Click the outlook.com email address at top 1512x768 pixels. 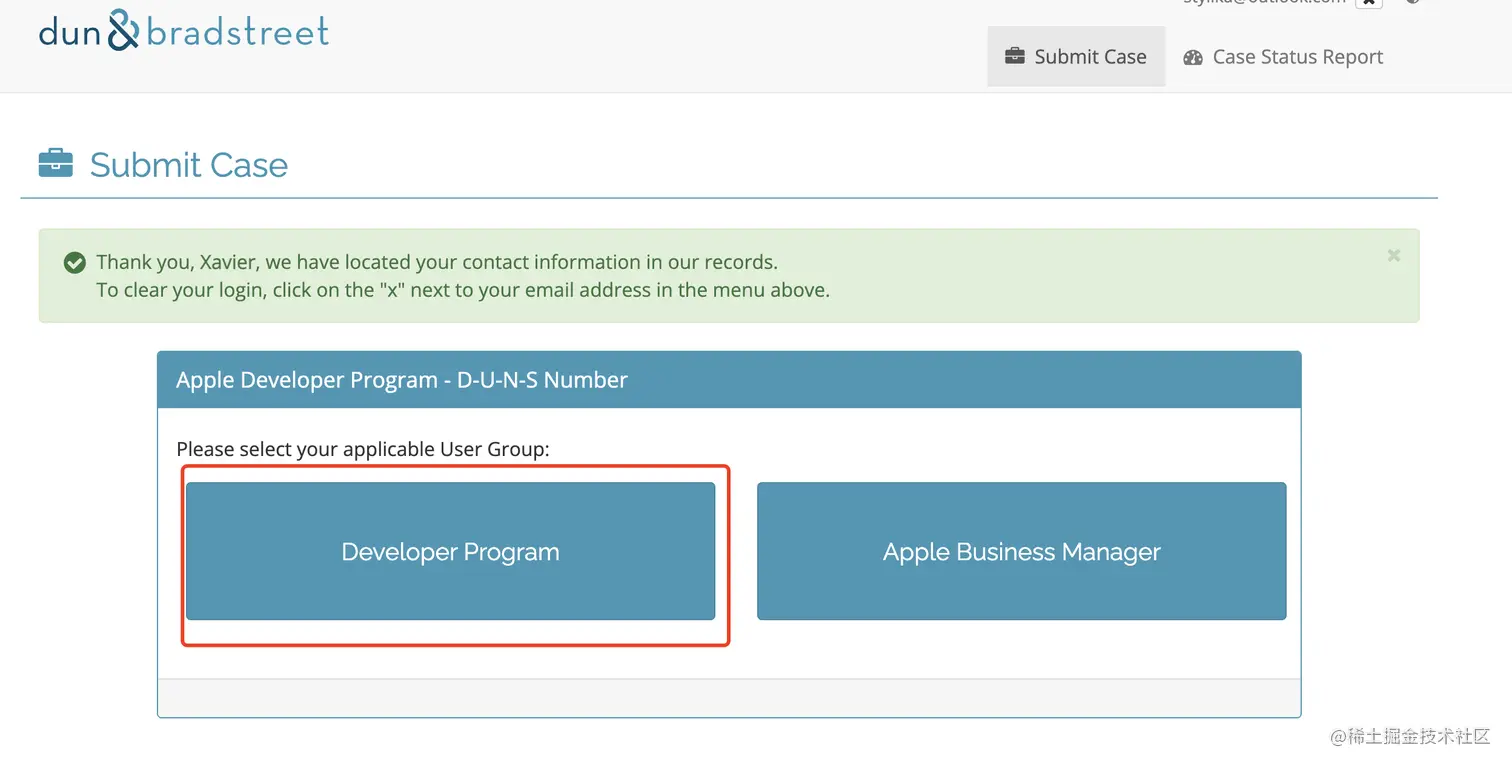[x=1265, y=3]
